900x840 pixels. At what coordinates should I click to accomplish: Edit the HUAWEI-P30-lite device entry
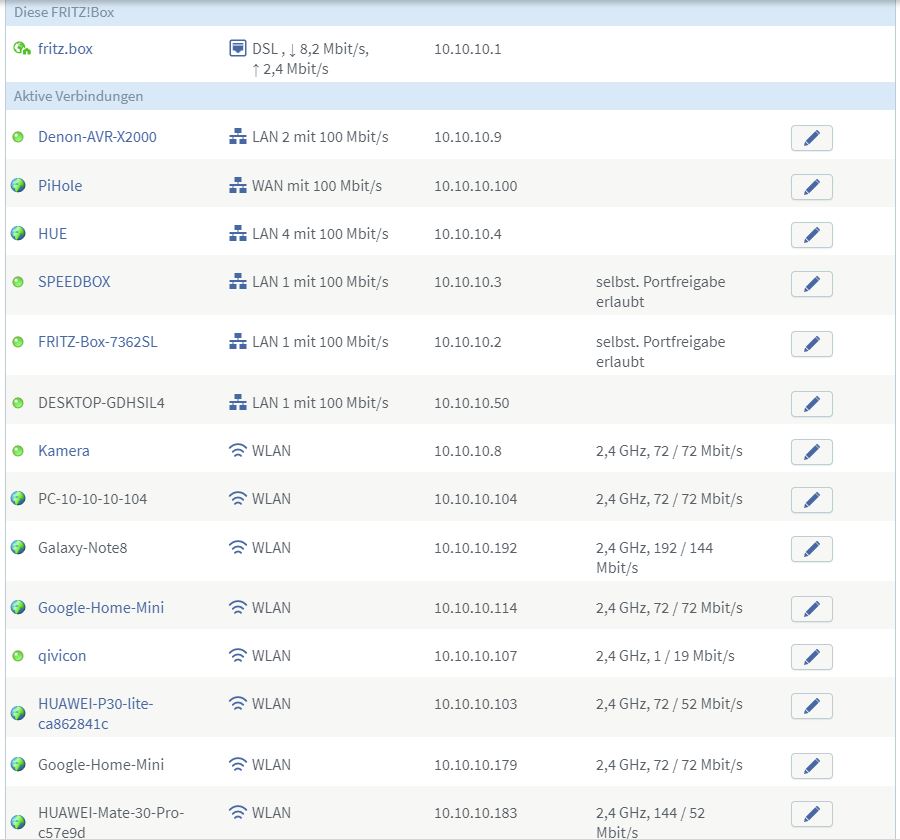811,706
